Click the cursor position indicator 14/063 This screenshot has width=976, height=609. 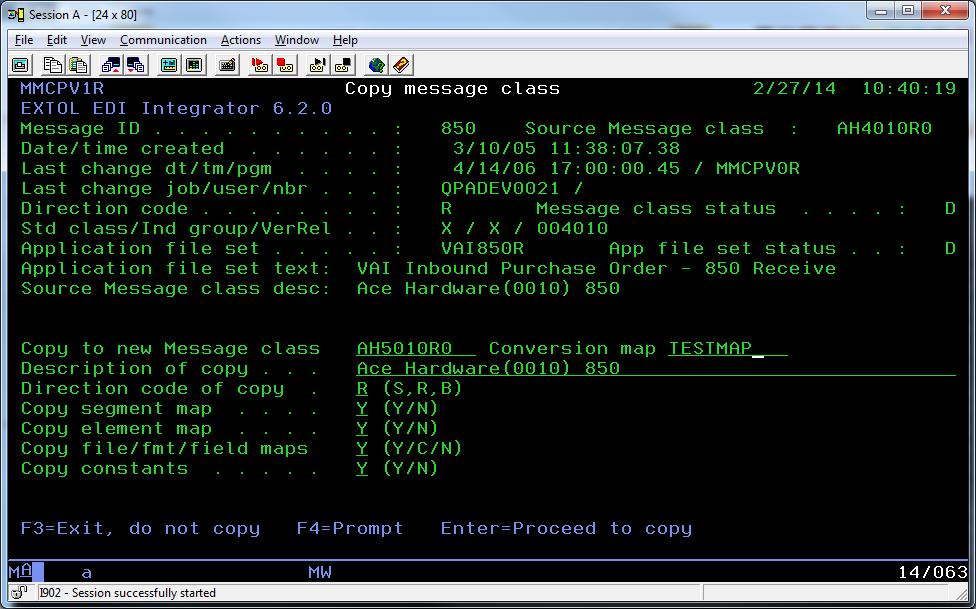click(x=932, y=572)
